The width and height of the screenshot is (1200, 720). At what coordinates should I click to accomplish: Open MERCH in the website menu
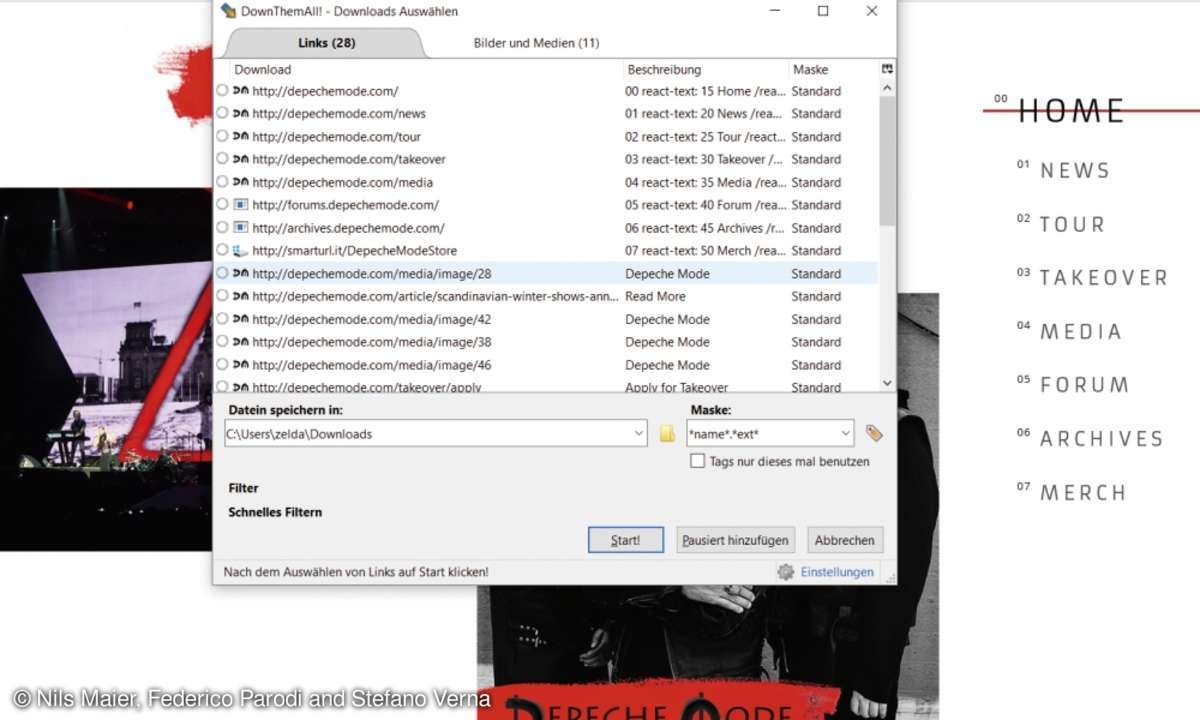pos(1083,492)
